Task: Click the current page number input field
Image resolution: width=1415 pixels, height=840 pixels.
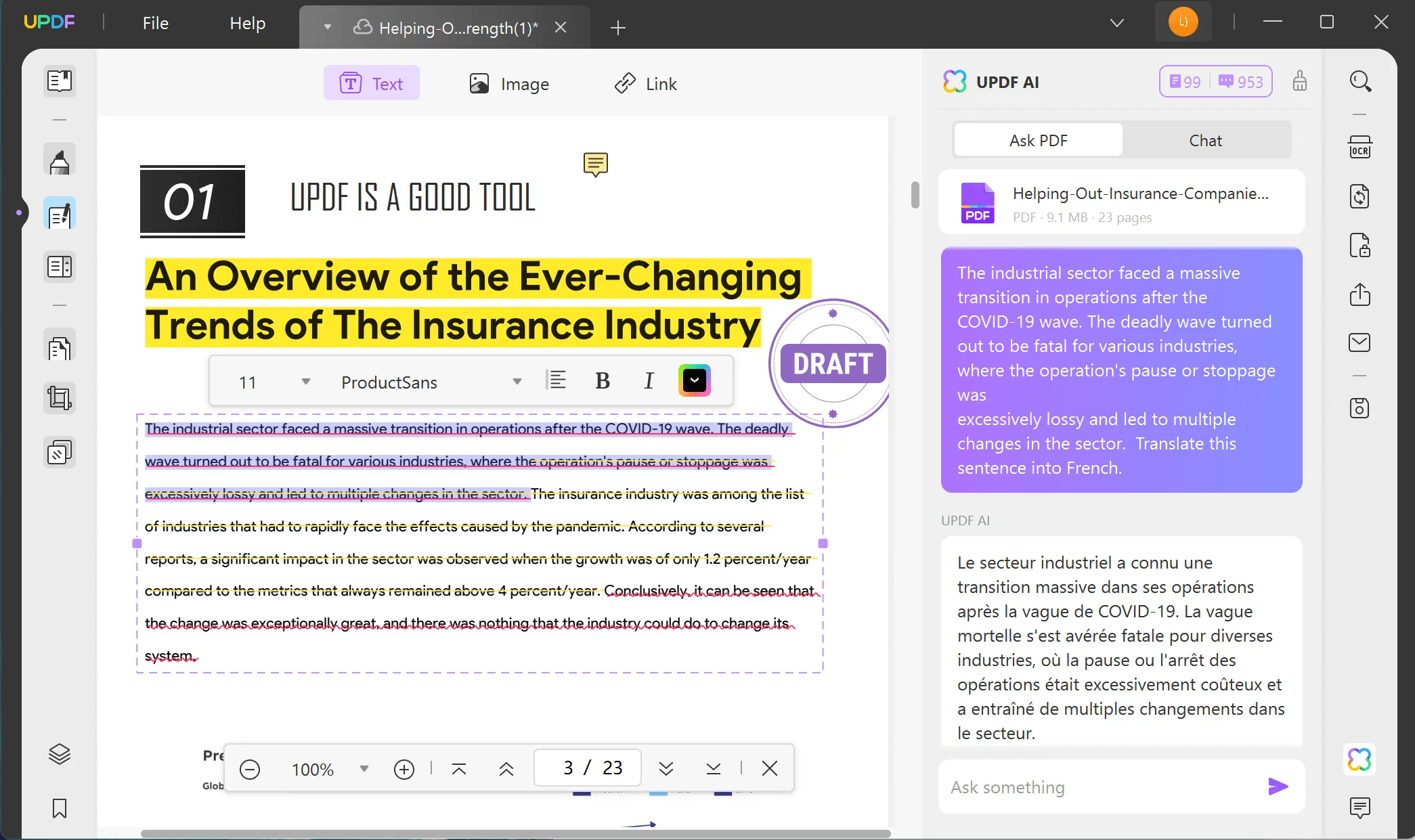Action: click(567, 768)
